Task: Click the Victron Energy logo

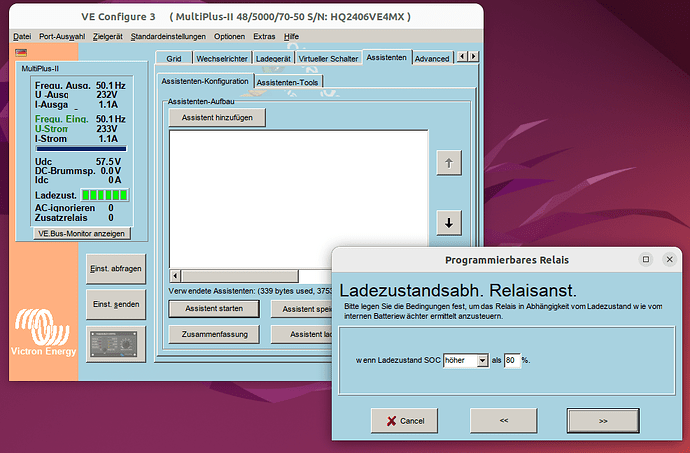Action: coord(43,332)
